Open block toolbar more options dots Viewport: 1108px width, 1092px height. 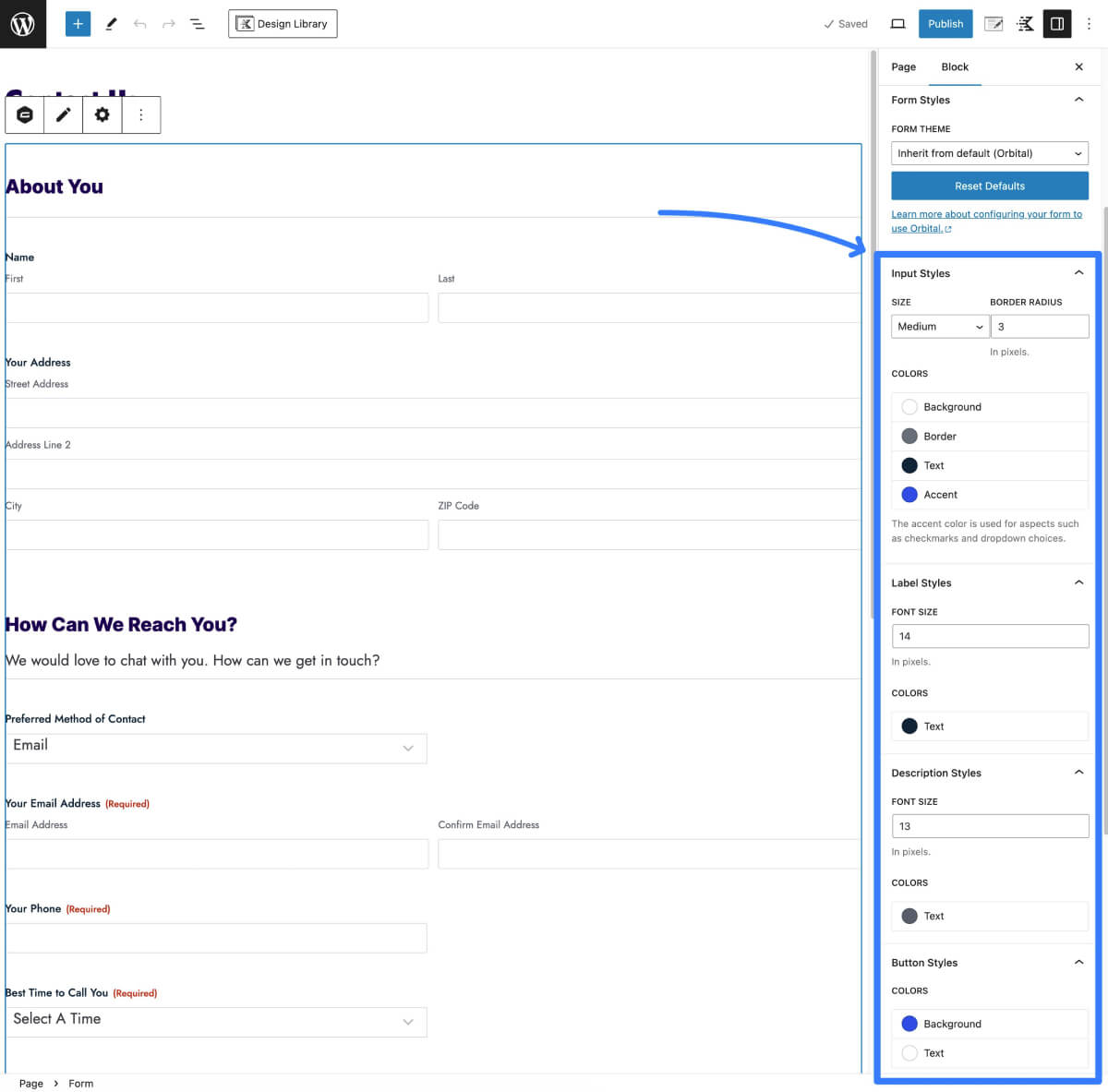click(x=141, y=114)
